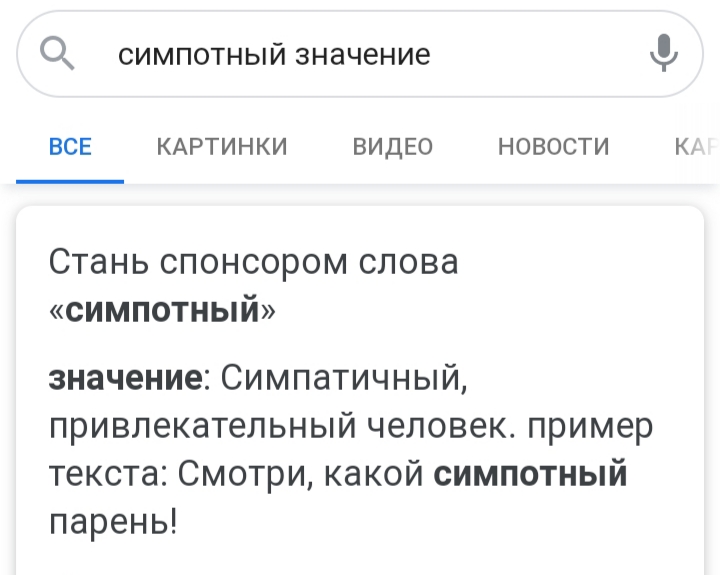Screen dimensions: 720x575
Task: Click bold "симпотный" in the example sentence
Action: coord(530,472)
